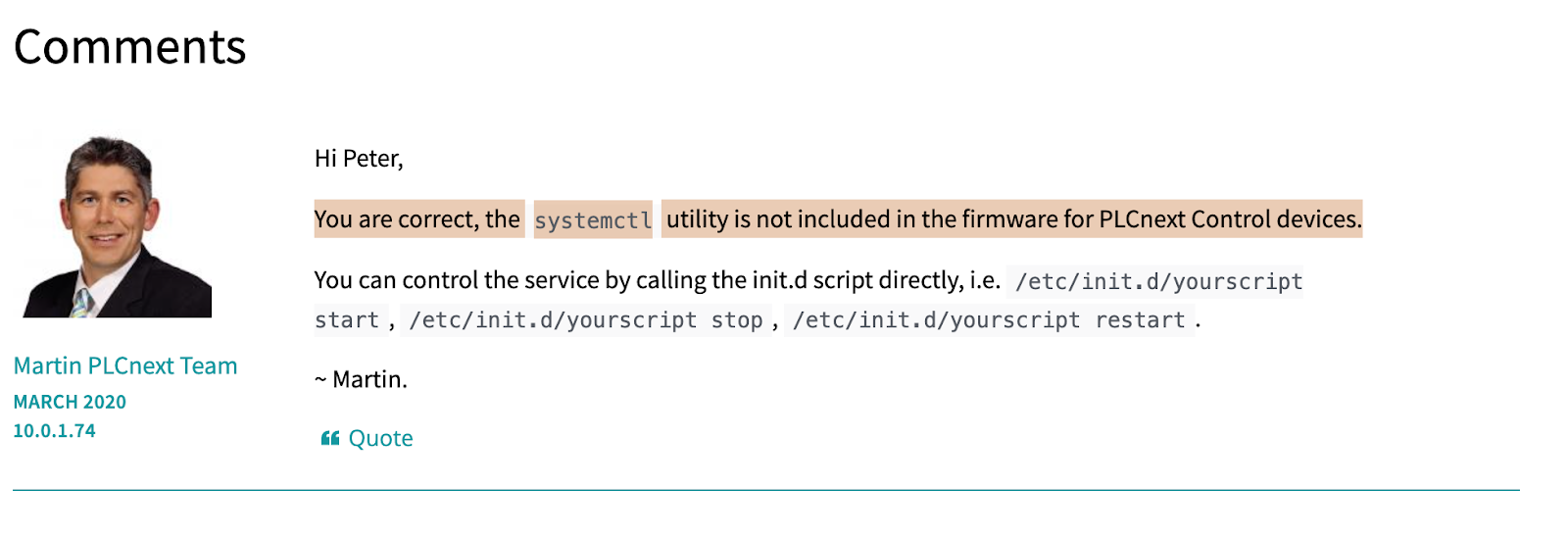The height and width of the screenshot is (535, 1568).
Task: Click the /etc/init.d/yourscript restart code
Action: (x=989, y=320)
